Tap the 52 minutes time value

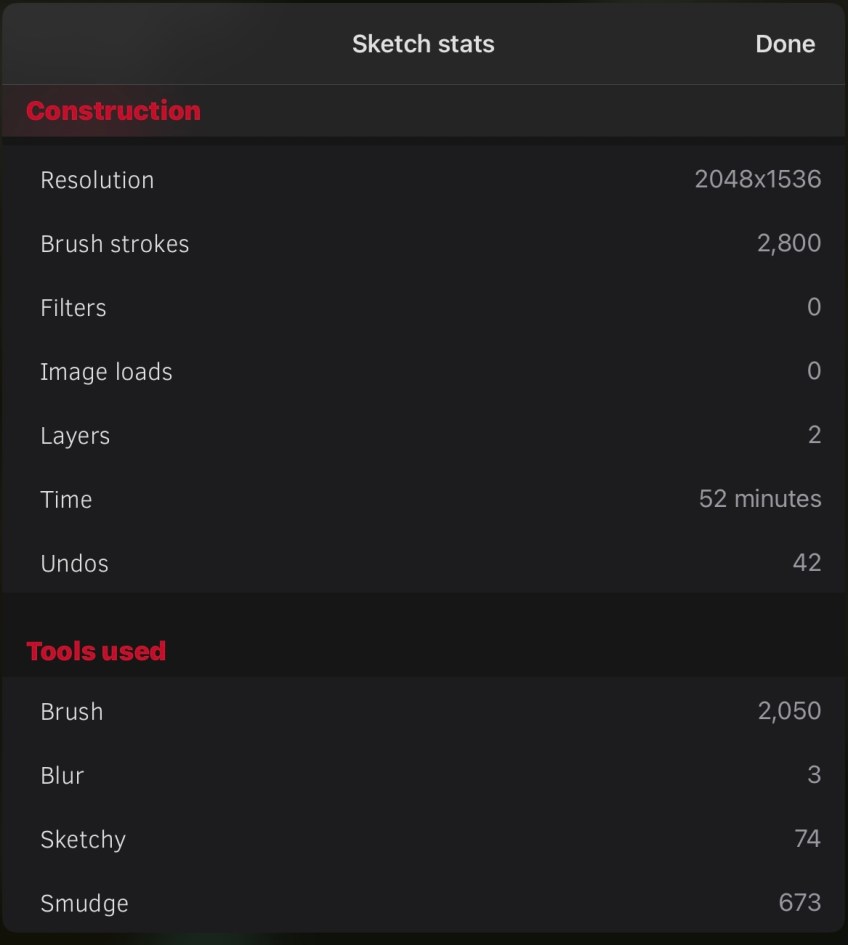click(x=759, y=499)
